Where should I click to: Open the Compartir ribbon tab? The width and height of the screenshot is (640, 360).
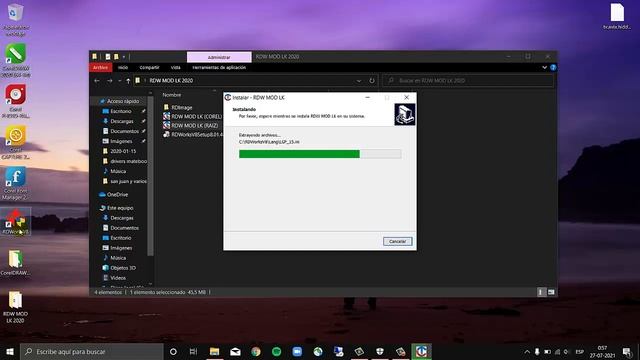[149, 67]
